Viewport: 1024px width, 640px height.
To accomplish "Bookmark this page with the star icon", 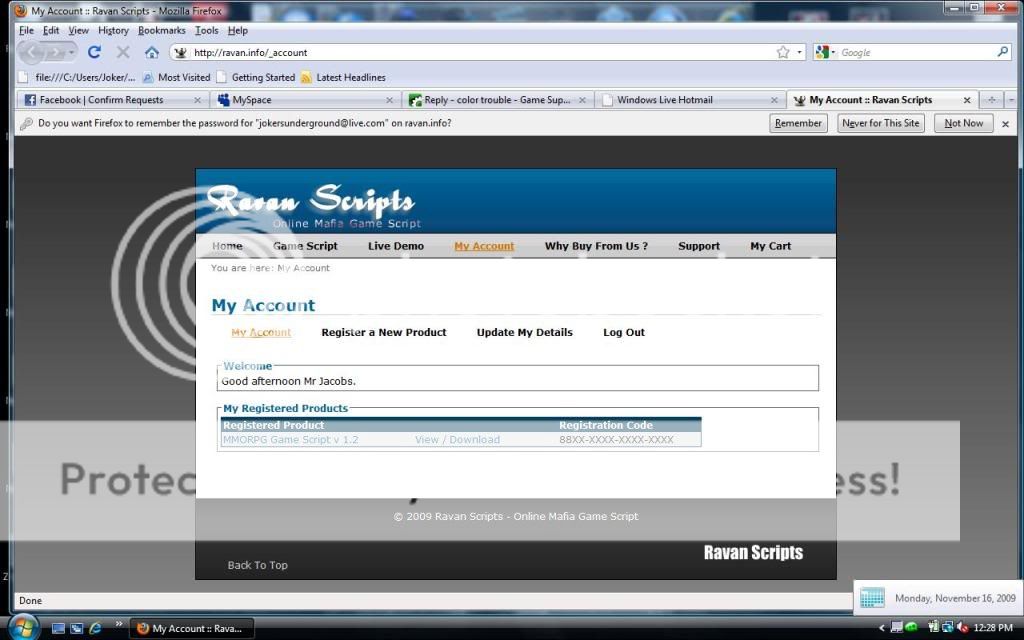I will [783, 52].
